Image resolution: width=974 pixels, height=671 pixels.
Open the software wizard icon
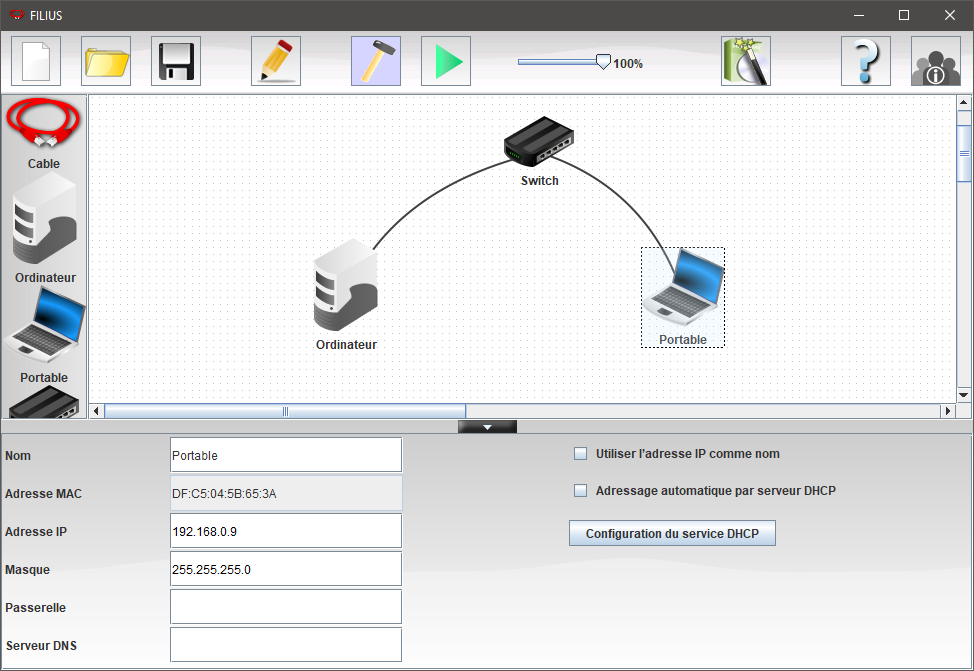point(746,61)
